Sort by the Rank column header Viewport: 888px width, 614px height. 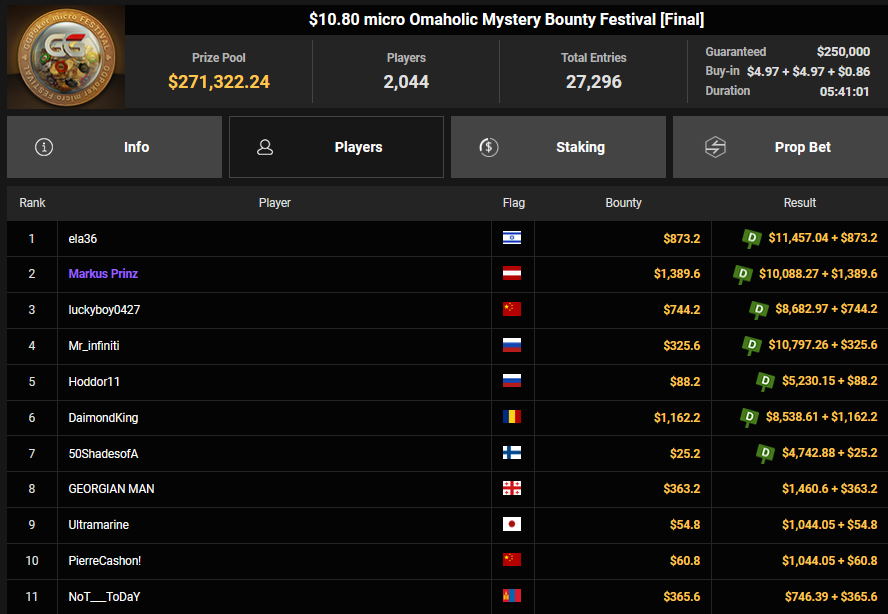[32, 203]
